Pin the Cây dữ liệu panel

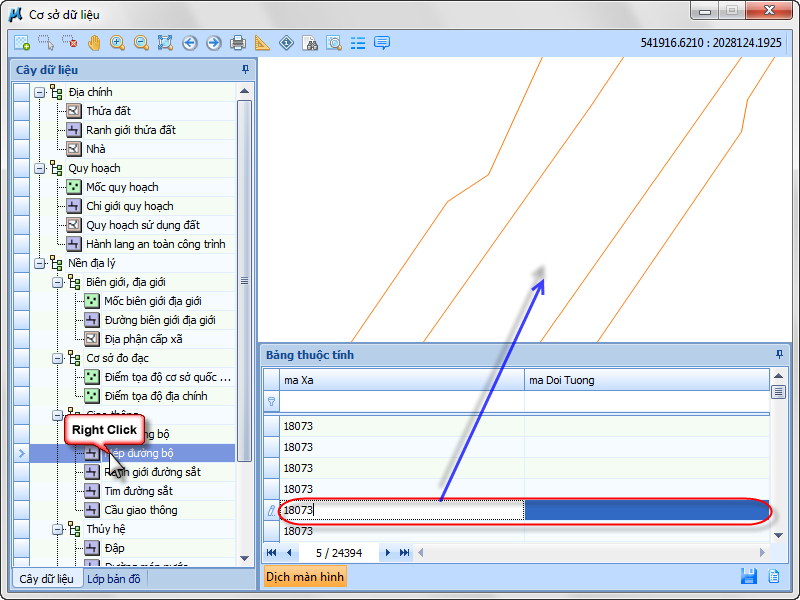point(246,70)
